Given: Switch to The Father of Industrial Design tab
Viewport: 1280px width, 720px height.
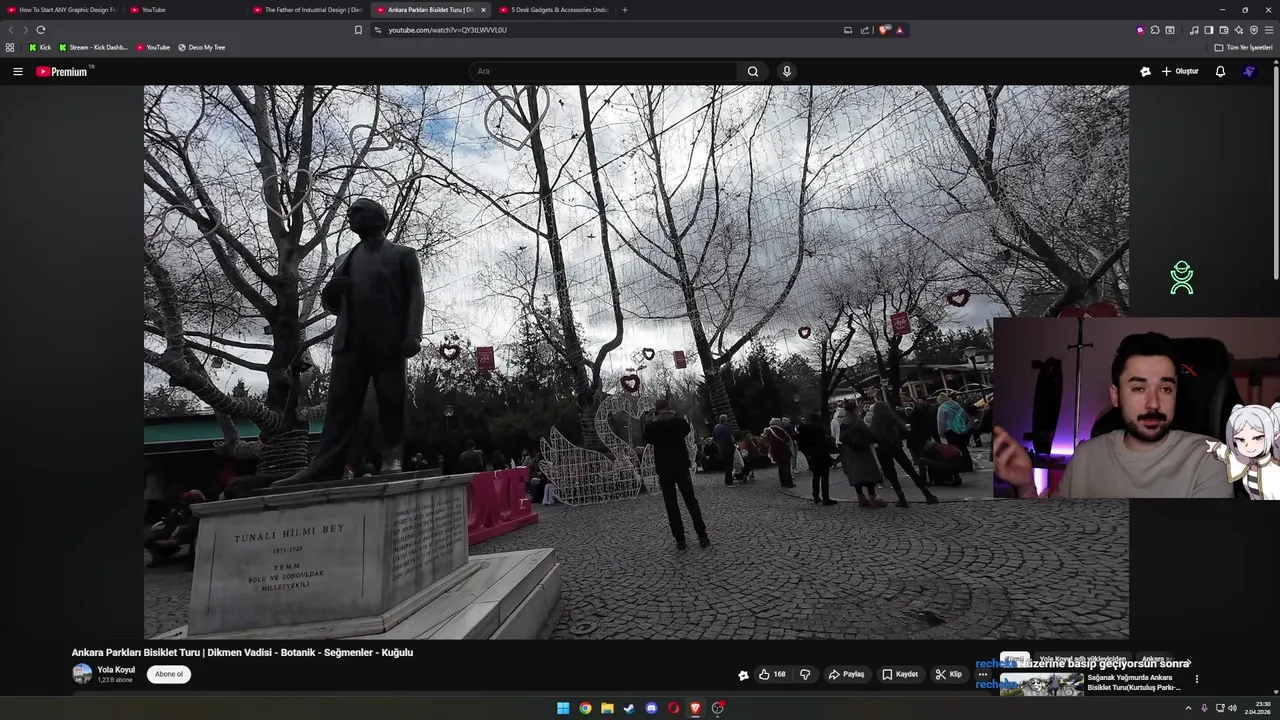Looking at the screenshot, I should [309, 10].
